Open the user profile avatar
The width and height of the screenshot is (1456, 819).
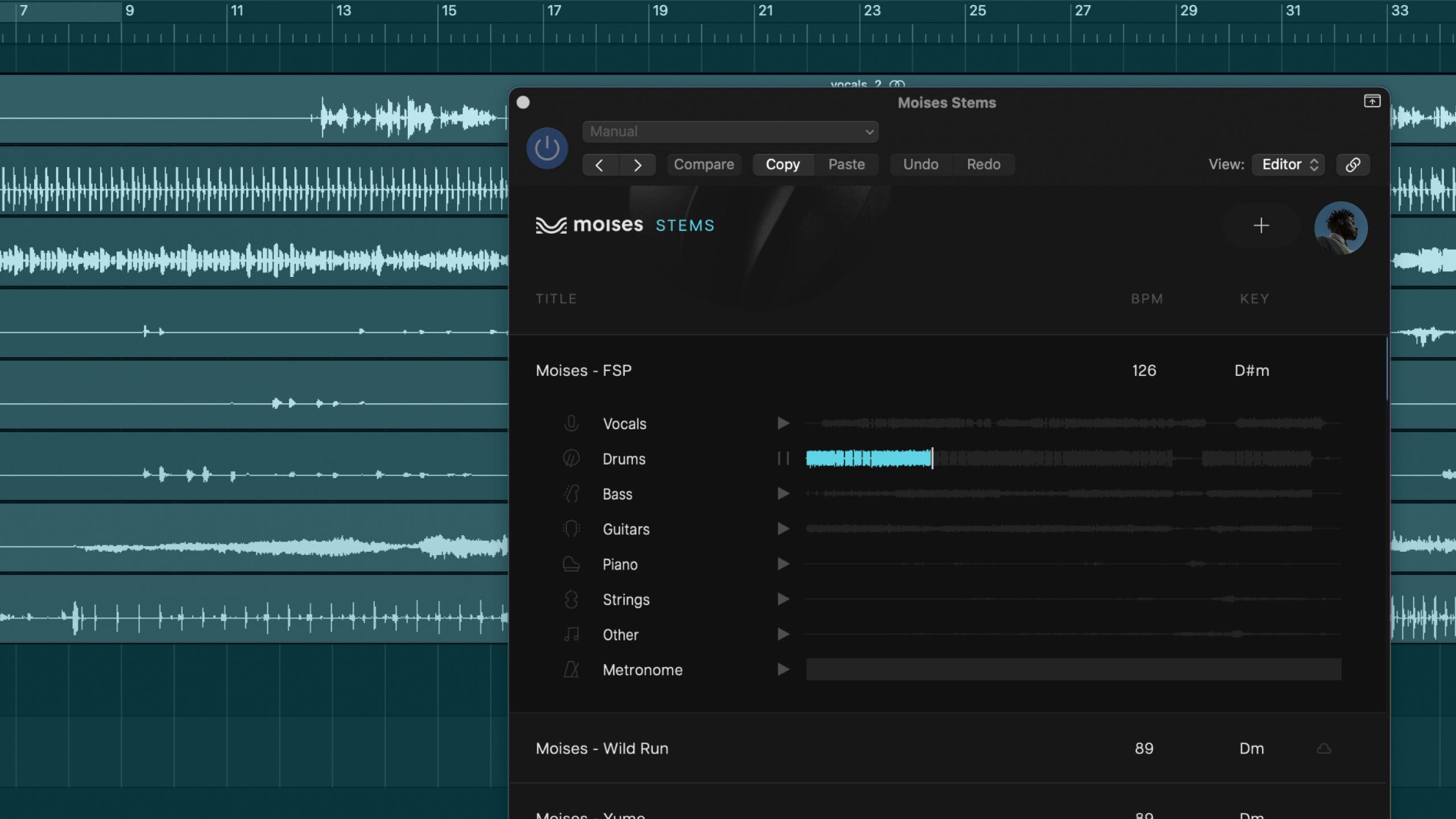pos(1341,227)
